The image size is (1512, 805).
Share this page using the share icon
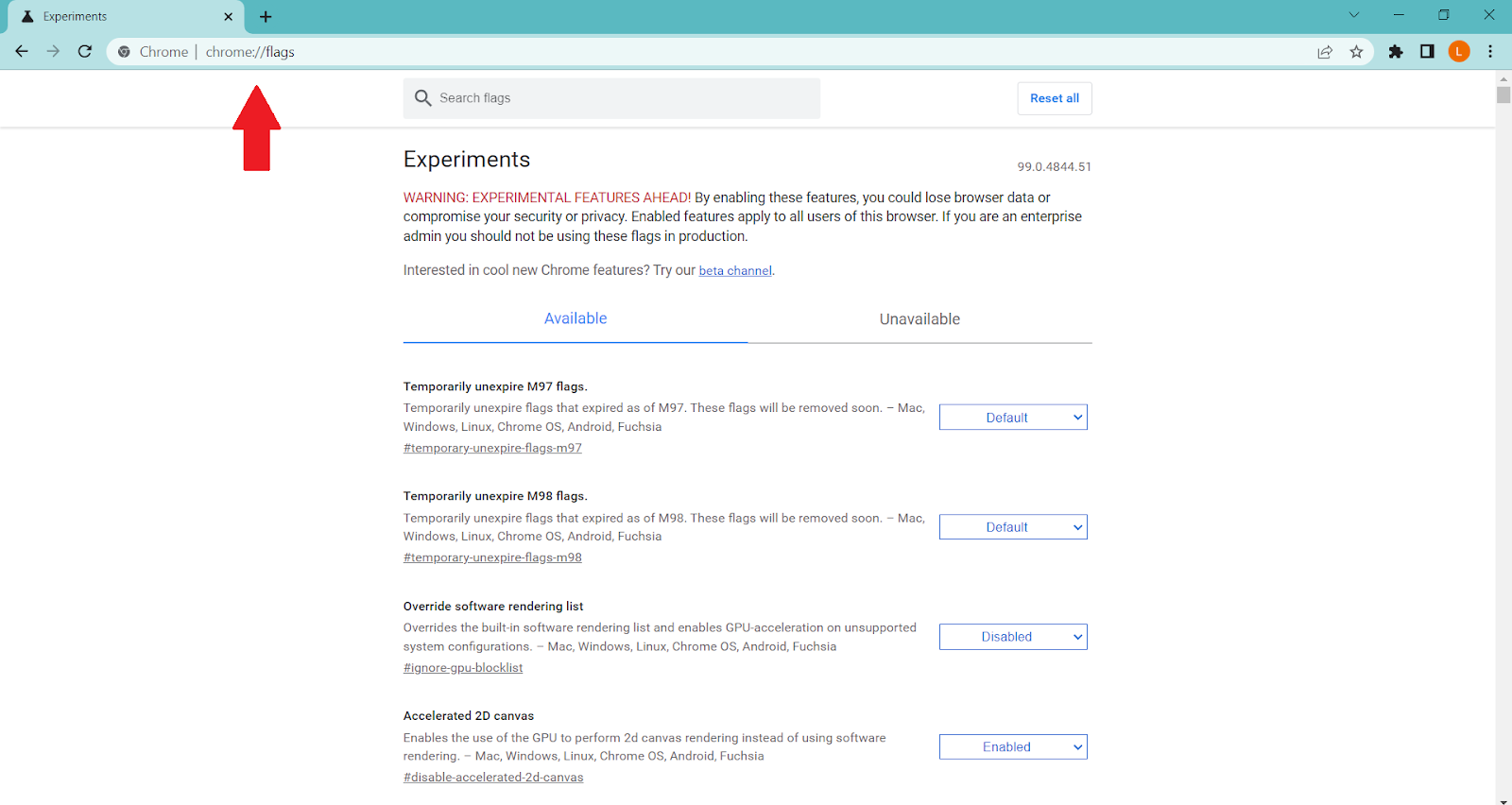pyautogui.click(x=1325, y=52)
